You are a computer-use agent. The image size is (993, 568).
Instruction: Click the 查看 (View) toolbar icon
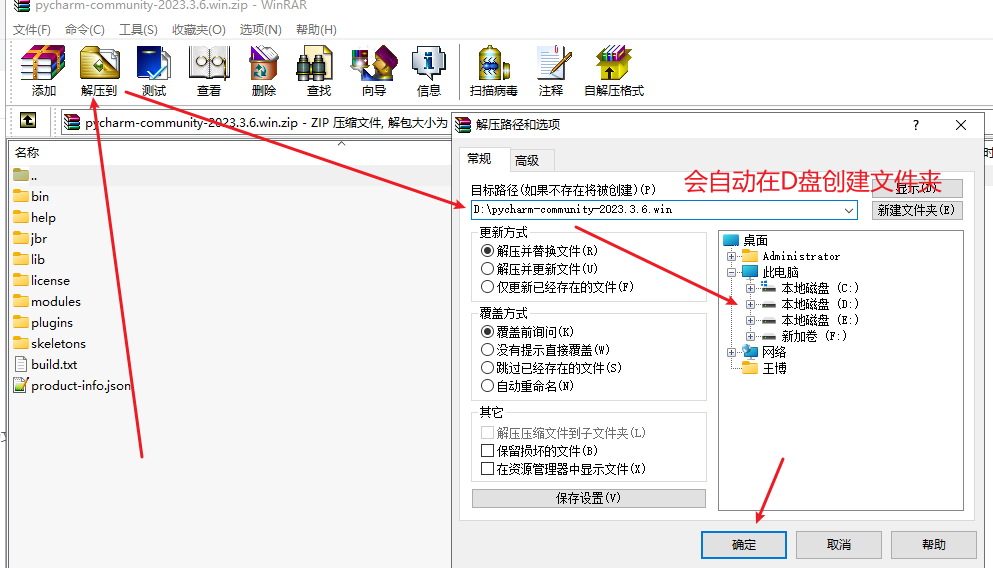pyautogui.click(x=209, y=63)
